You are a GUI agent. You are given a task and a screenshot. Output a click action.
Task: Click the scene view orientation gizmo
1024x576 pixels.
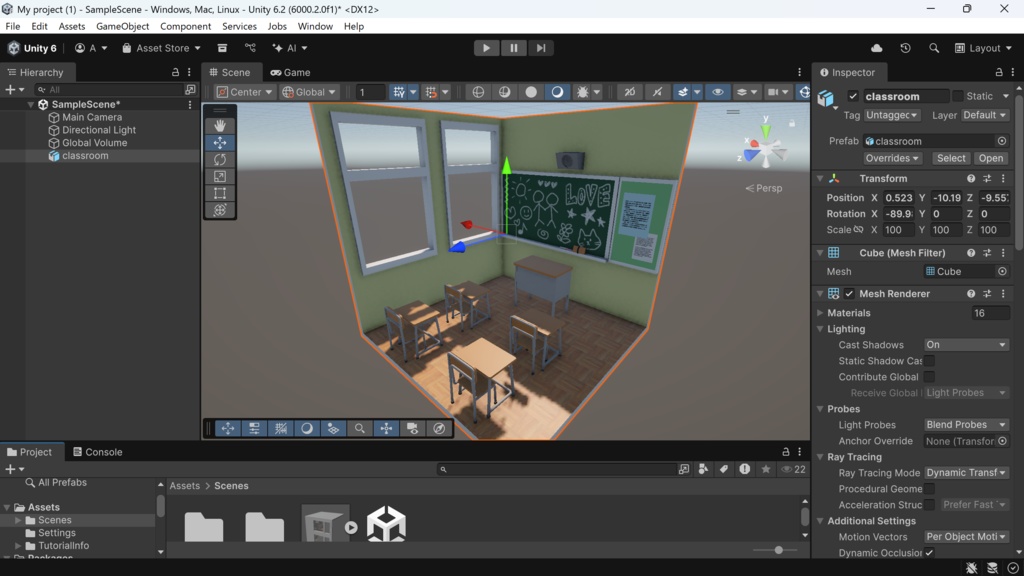[x=764, y=146]
